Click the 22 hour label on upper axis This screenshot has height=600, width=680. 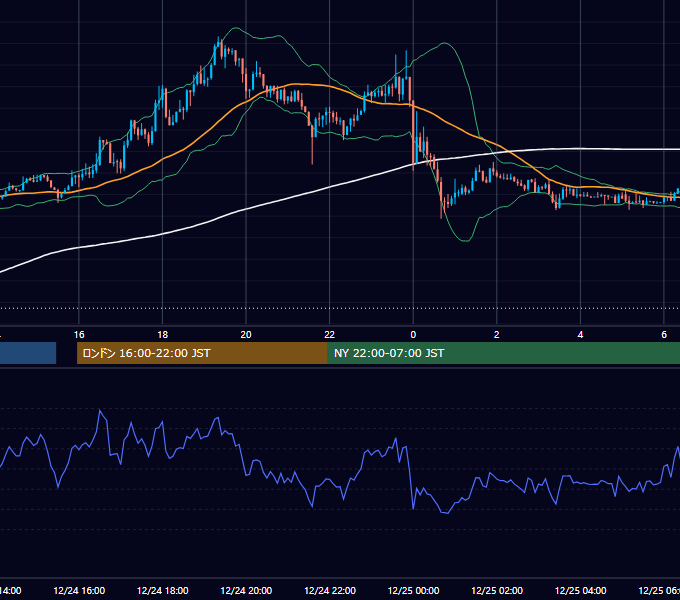(x=330, y=335)
